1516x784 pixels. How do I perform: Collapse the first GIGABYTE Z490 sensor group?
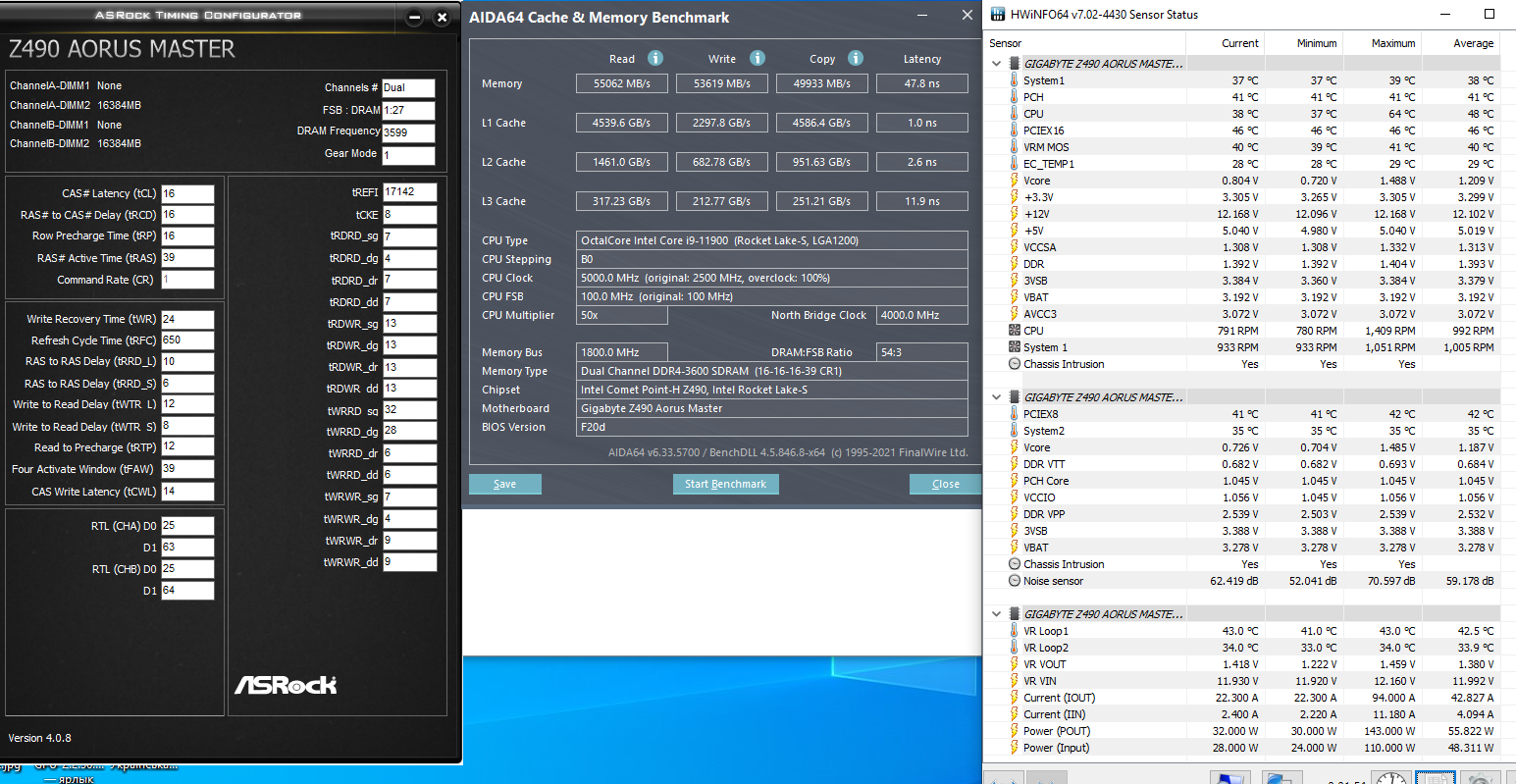point(997,64)
